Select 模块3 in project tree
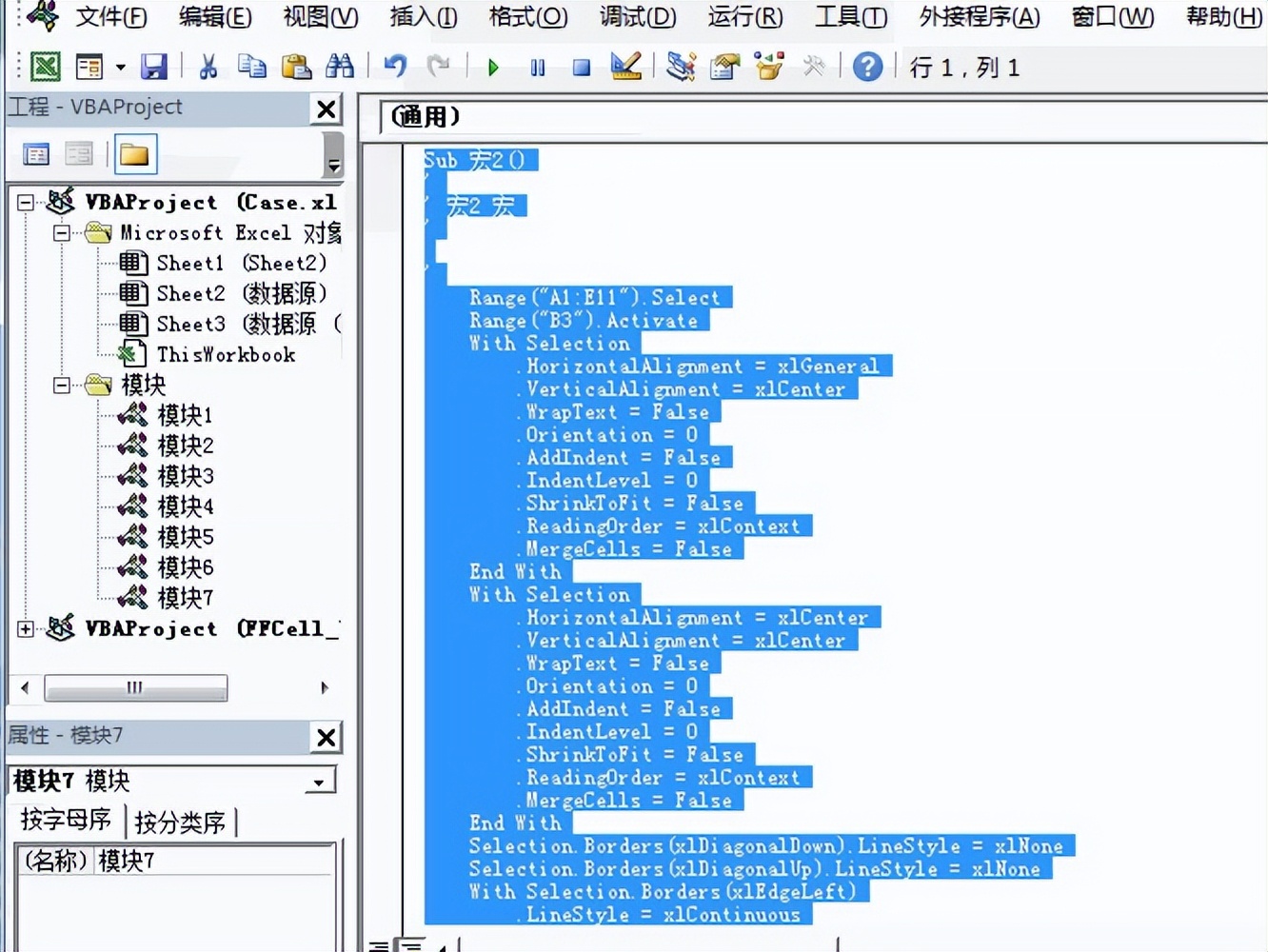This screenshot has height=952, width=1268. pyautogui.click(x=185, y=476)
